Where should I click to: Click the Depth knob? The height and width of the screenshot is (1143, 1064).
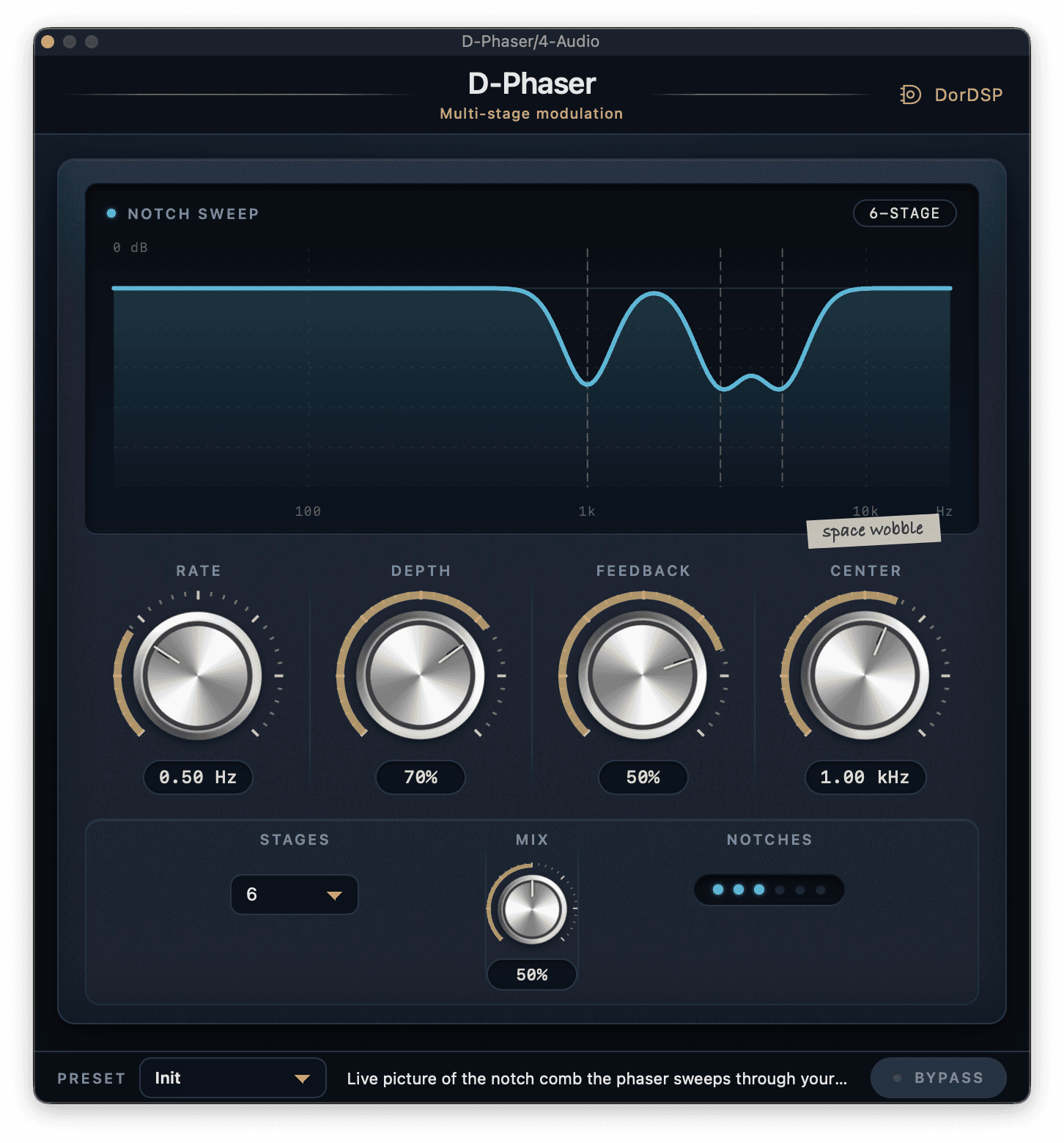point(420,676)
